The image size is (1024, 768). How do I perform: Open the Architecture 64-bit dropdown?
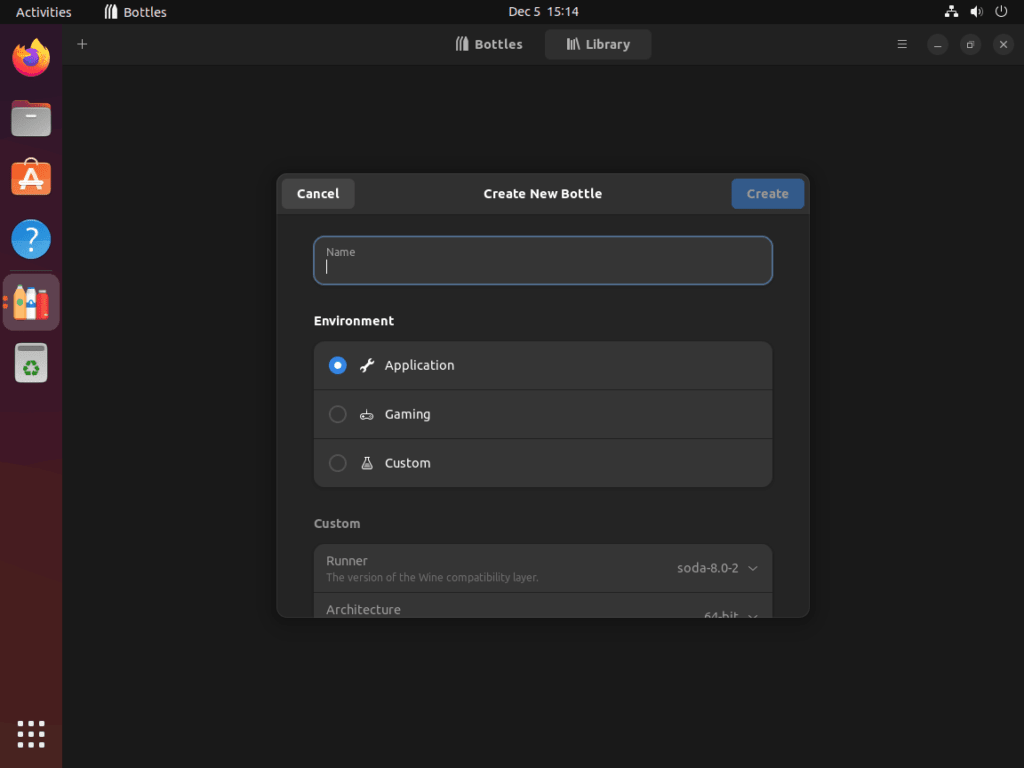(x=730, y=613)
